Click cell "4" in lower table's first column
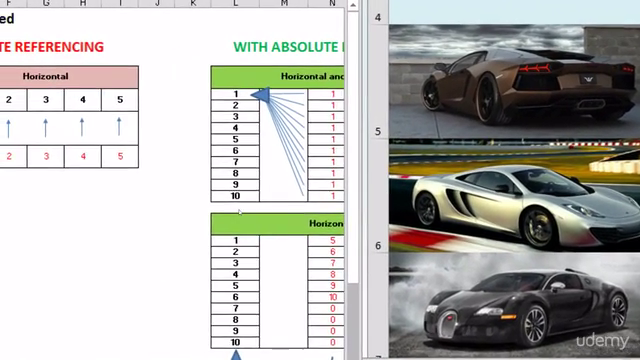 (x=236, y=274)
